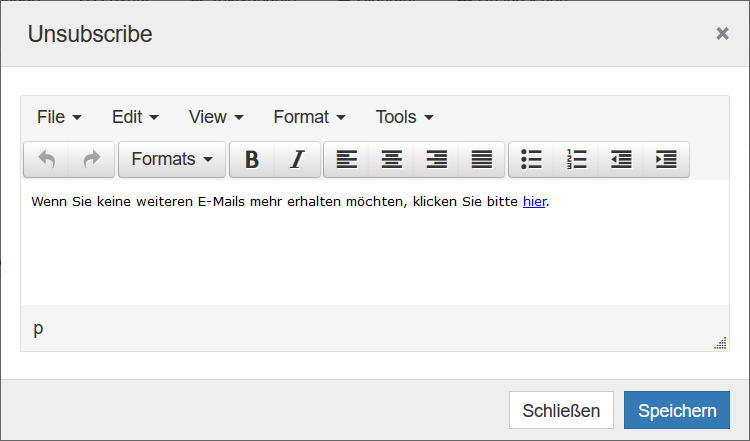Toggle italic text formatting
This screenshot has height=441, width=750.
(x=297, y=159)
